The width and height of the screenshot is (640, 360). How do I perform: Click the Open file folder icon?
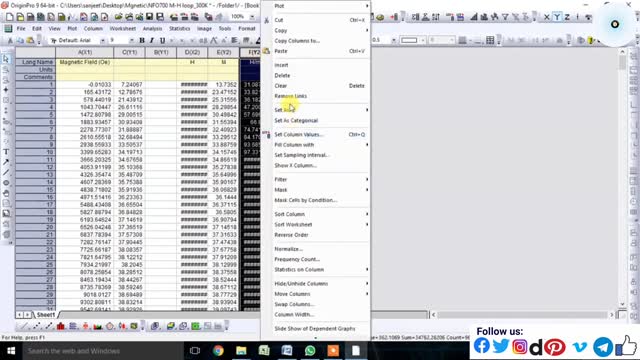tap(118, 17)
